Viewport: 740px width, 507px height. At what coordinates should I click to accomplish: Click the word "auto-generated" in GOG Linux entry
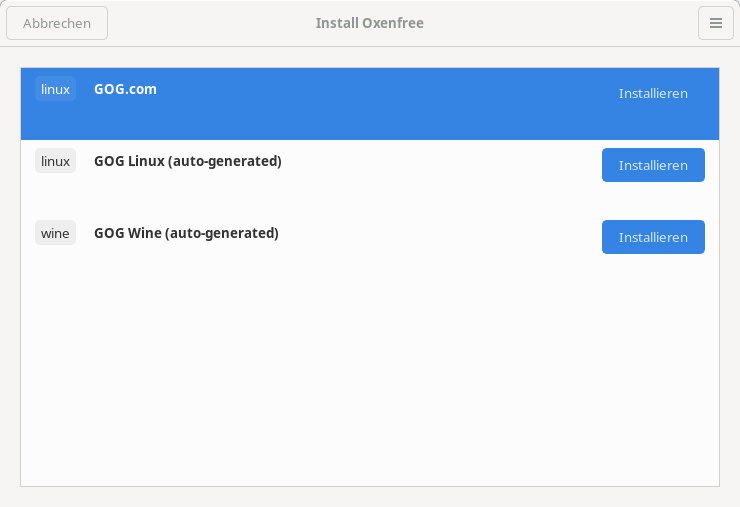click(x=225, y=161)
